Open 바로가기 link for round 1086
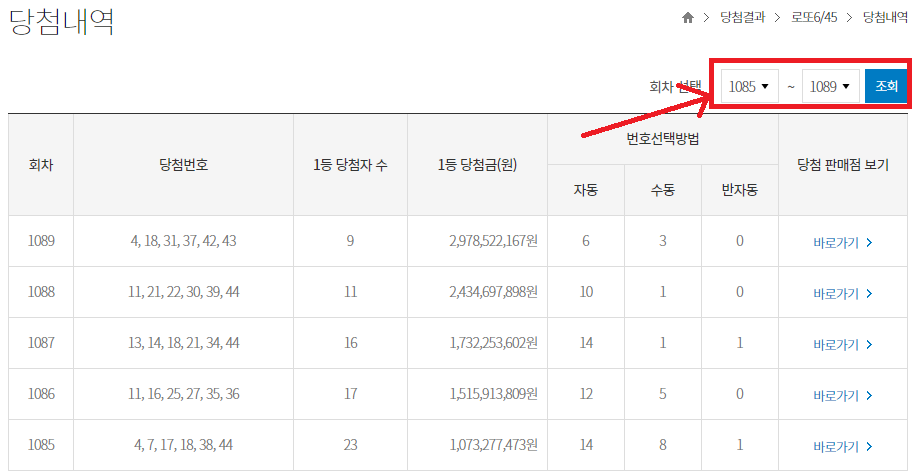 point(843,395)
